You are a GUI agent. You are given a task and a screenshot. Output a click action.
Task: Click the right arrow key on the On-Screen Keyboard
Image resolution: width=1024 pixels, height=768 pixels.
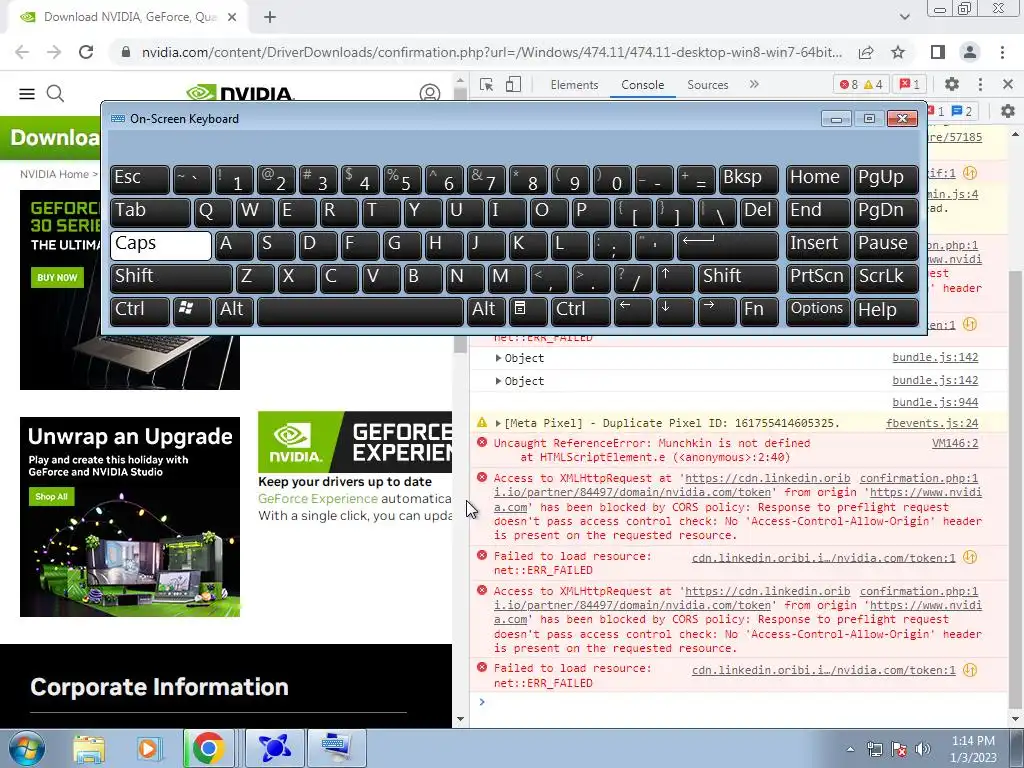[717, 312]
